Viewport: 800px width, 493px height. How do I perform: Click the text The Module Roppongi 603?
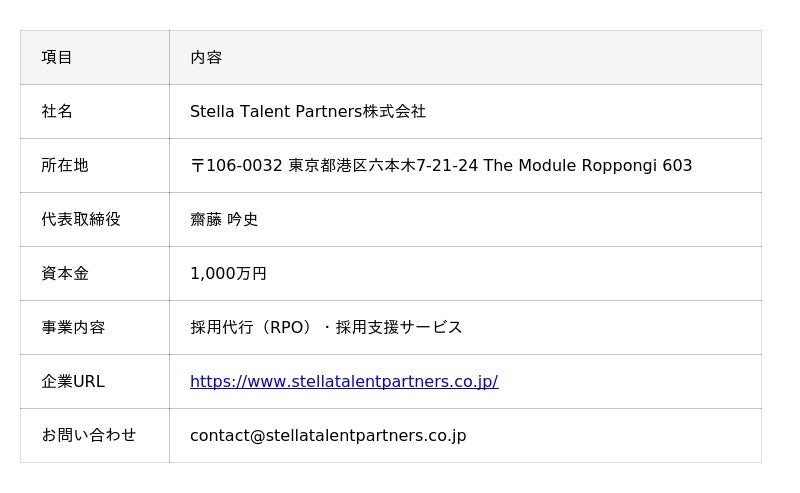pyautogui.click(x=588, y=165)
